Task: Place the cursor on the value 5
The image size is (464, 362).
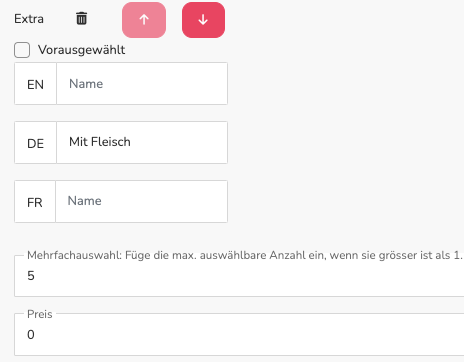Action: (31, 276)
